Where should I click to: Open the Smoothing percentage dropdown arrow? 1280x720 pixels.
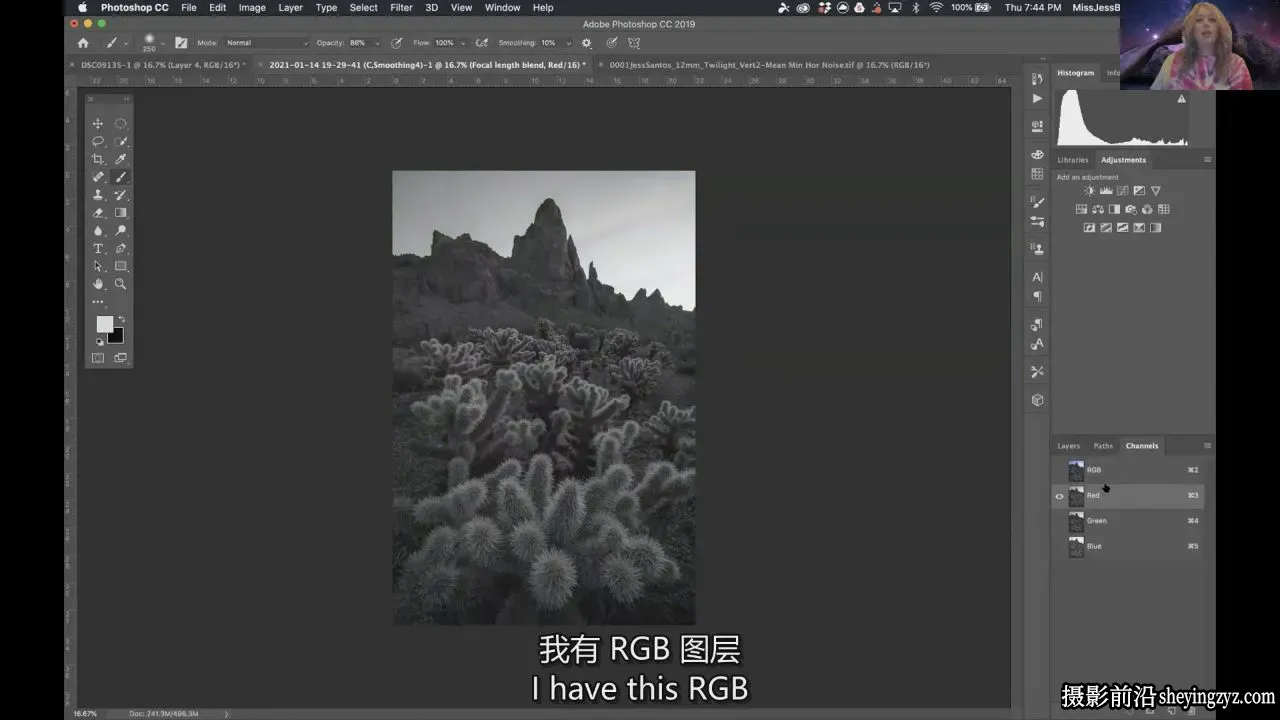(569, 43)
